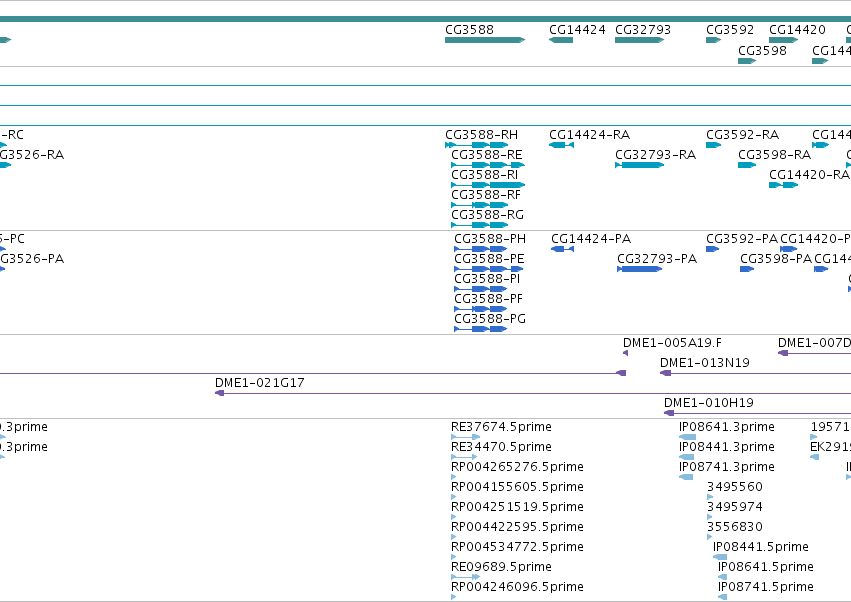Screen dimensions: 851x602
Task: Select transcript CG3588-RE
Action: tap(488, 165)
